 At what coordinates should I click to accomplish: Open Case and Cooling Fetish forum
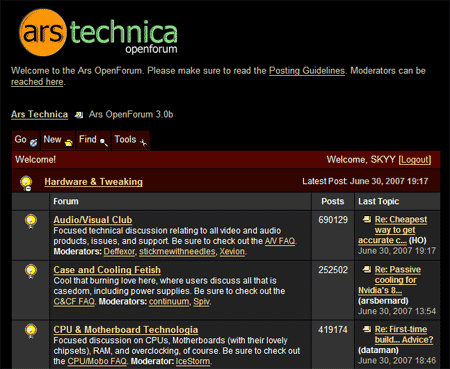(107, 270)
